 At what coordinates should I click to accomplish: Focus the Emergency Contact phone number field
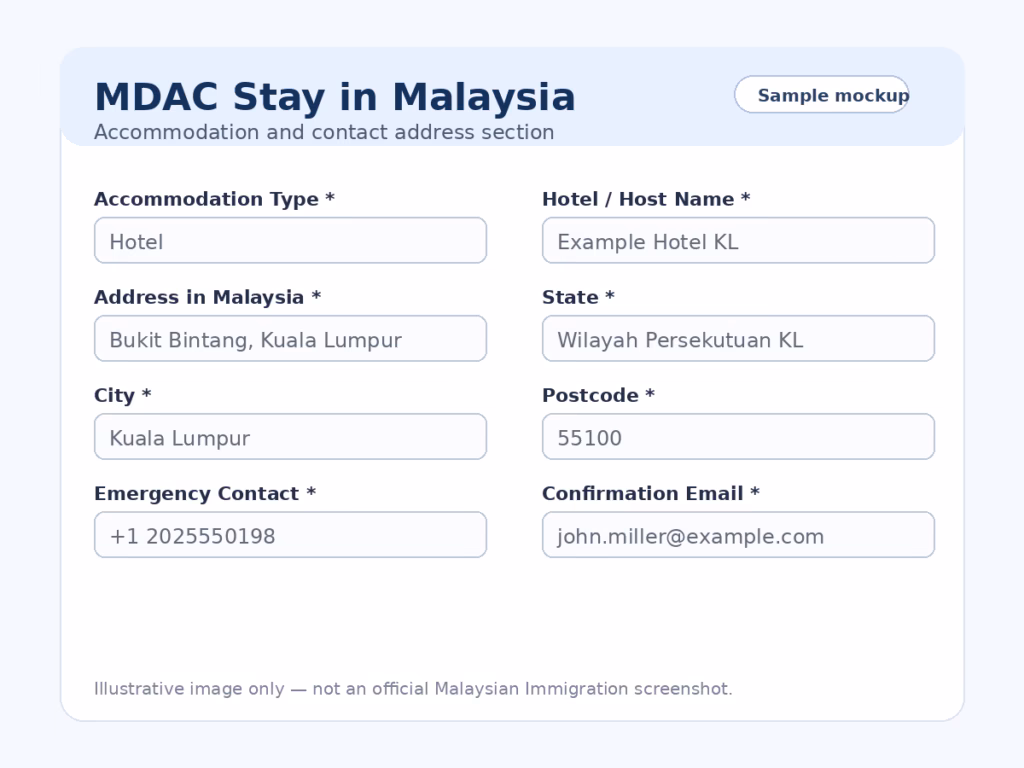point(290,534)
